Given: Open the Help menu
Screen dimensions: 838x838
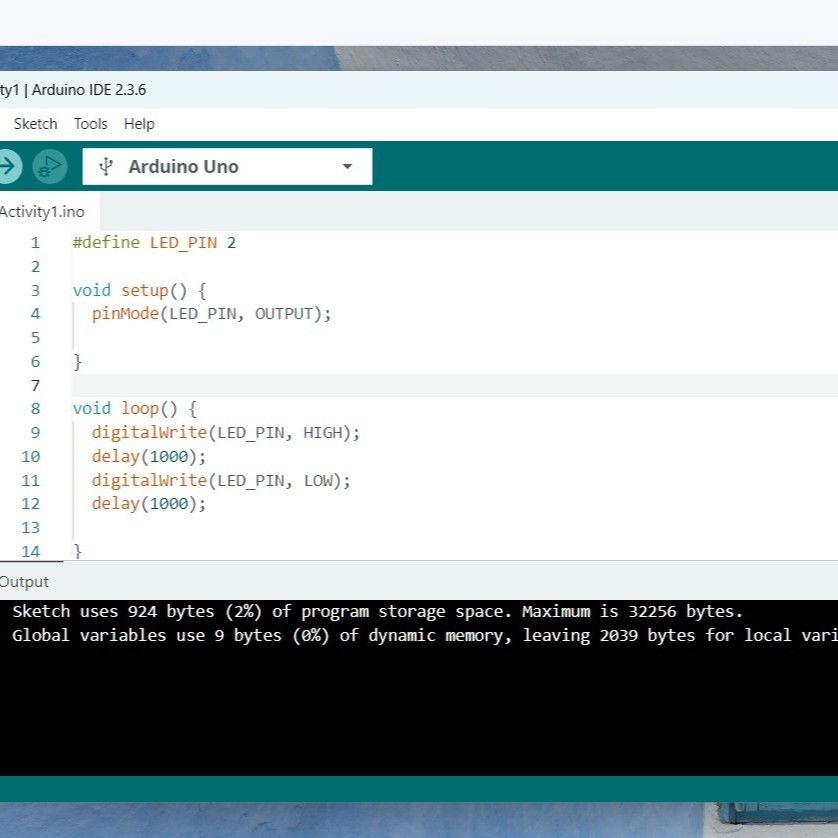Looking at the screenshot, I should [x=139, y=123].
